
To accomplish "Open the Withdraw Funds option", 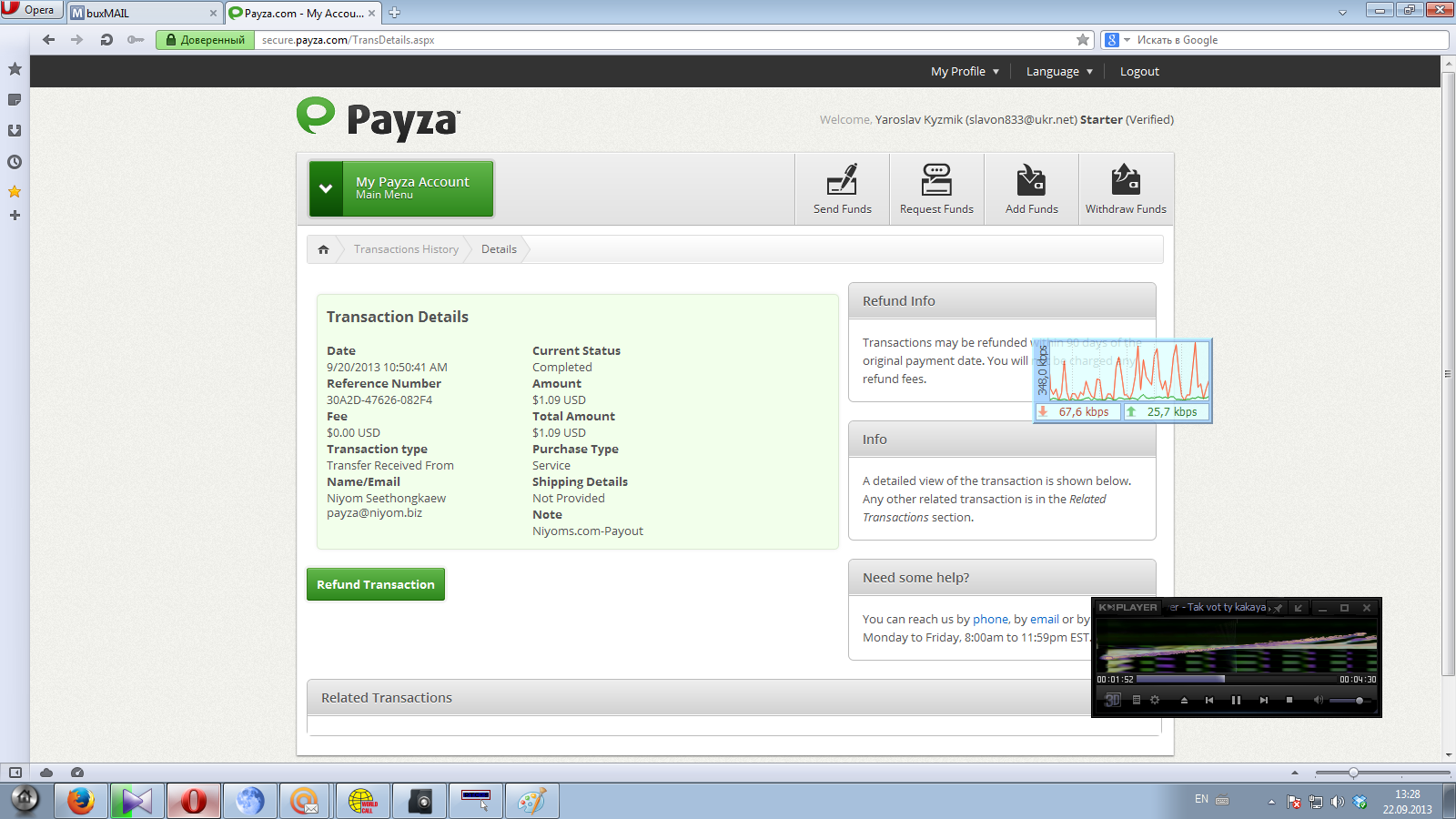I will click(x=1126, y=188).
